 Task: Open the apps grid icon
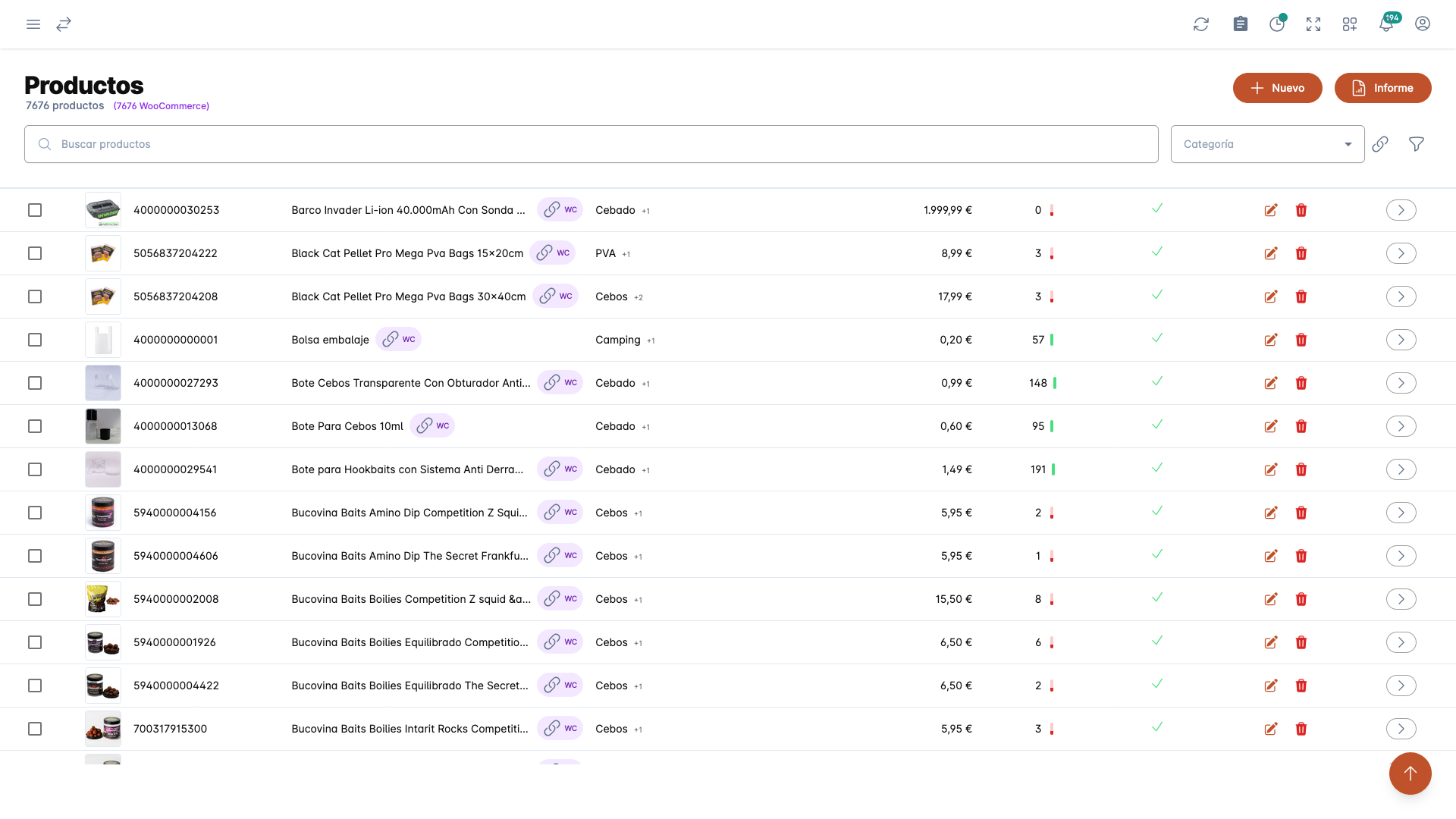(x=1350, y=24)
